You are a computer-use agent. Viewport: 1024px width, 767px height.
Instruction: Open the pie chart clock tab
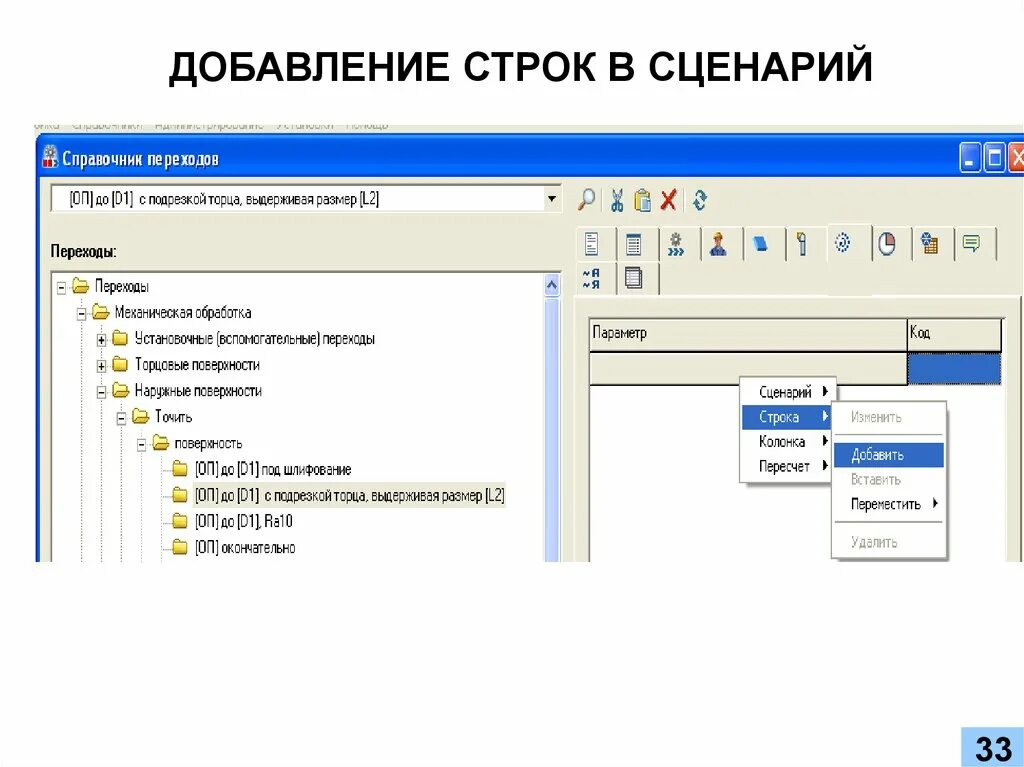(886, 244)
